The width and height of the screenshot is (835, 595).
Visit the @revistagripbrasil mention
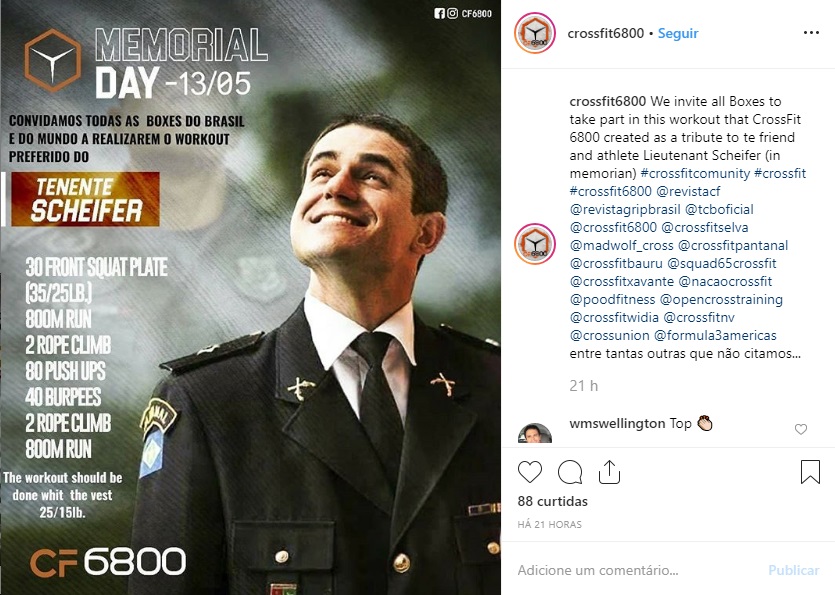625,209
